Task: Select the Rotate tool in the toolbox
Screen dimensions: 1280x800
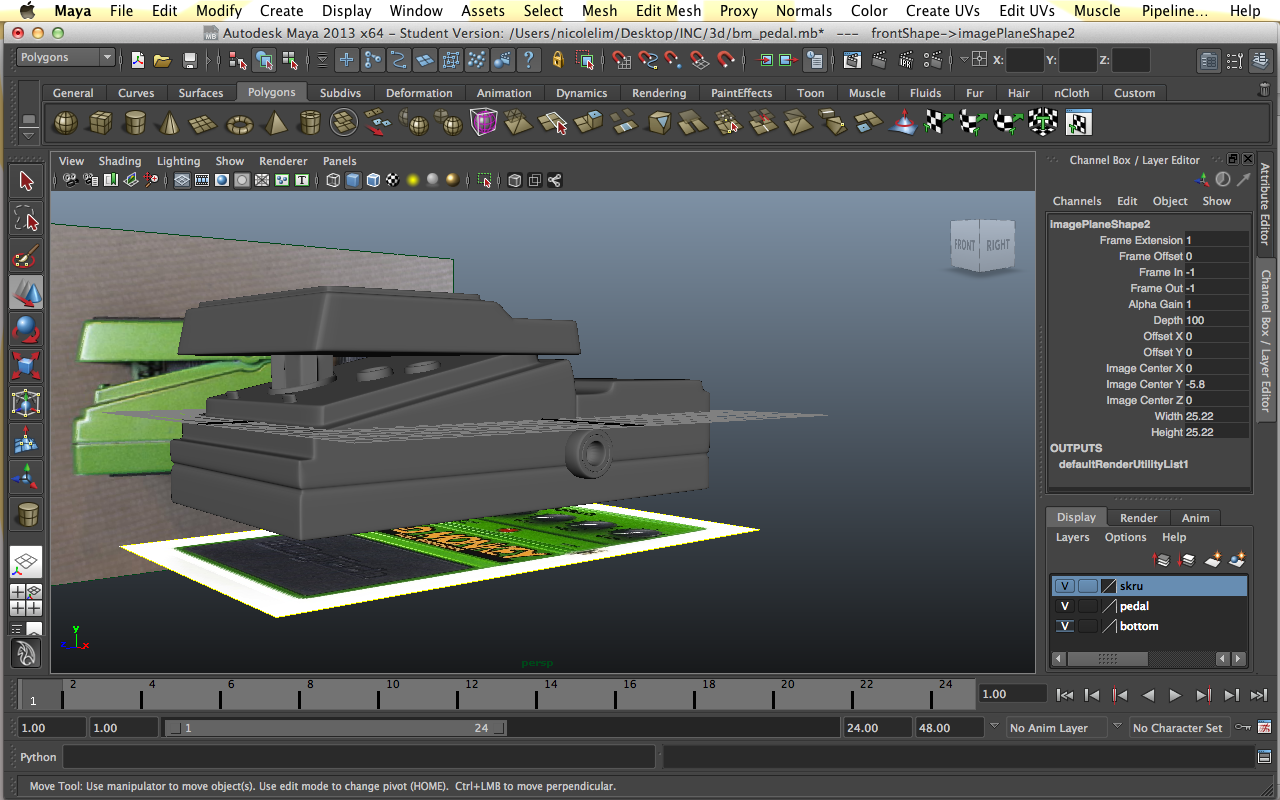Action: coord(26,329)
